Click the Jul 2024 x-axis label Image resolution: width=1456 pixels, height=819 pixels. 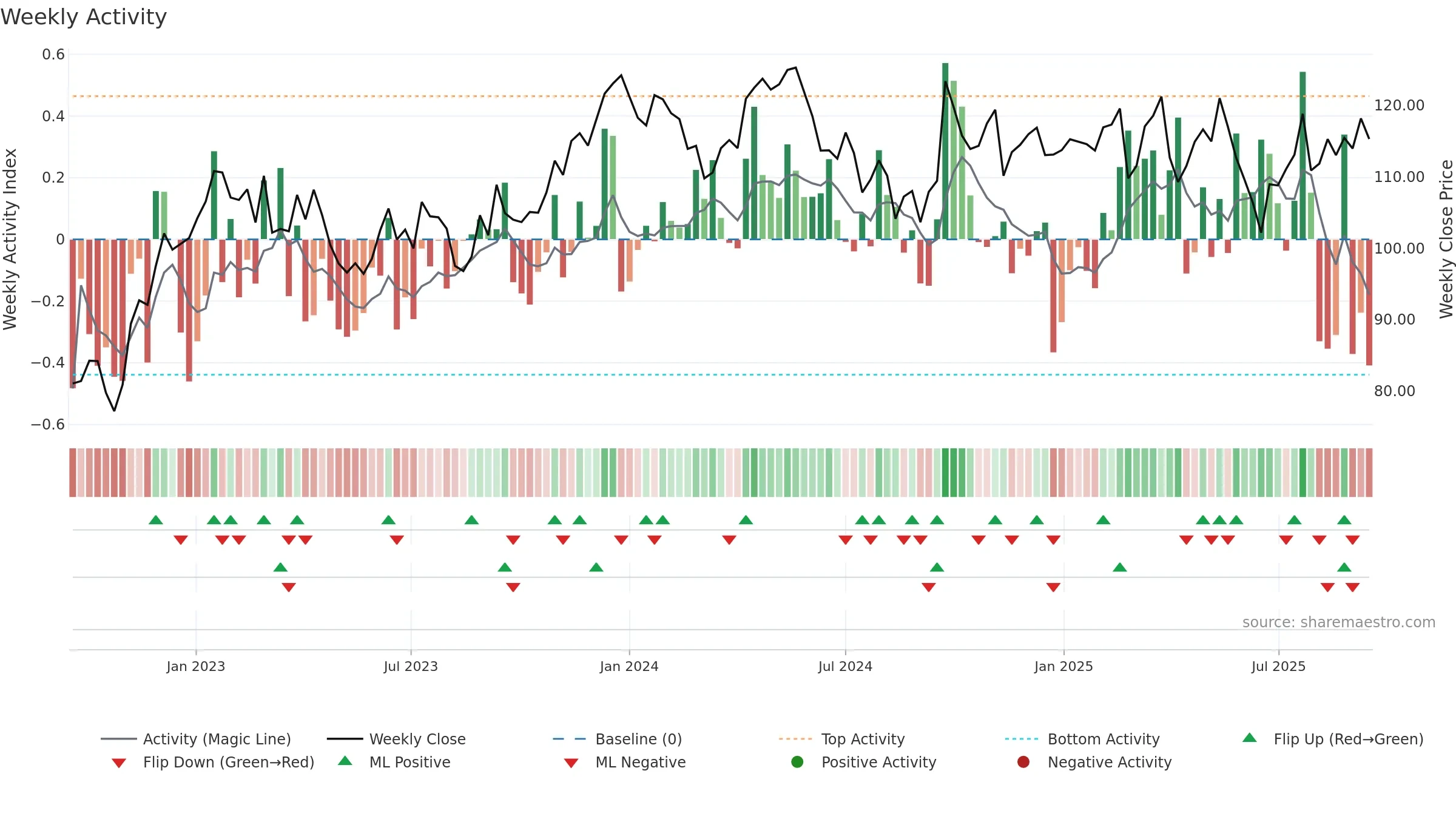click(x=845, y=666)
